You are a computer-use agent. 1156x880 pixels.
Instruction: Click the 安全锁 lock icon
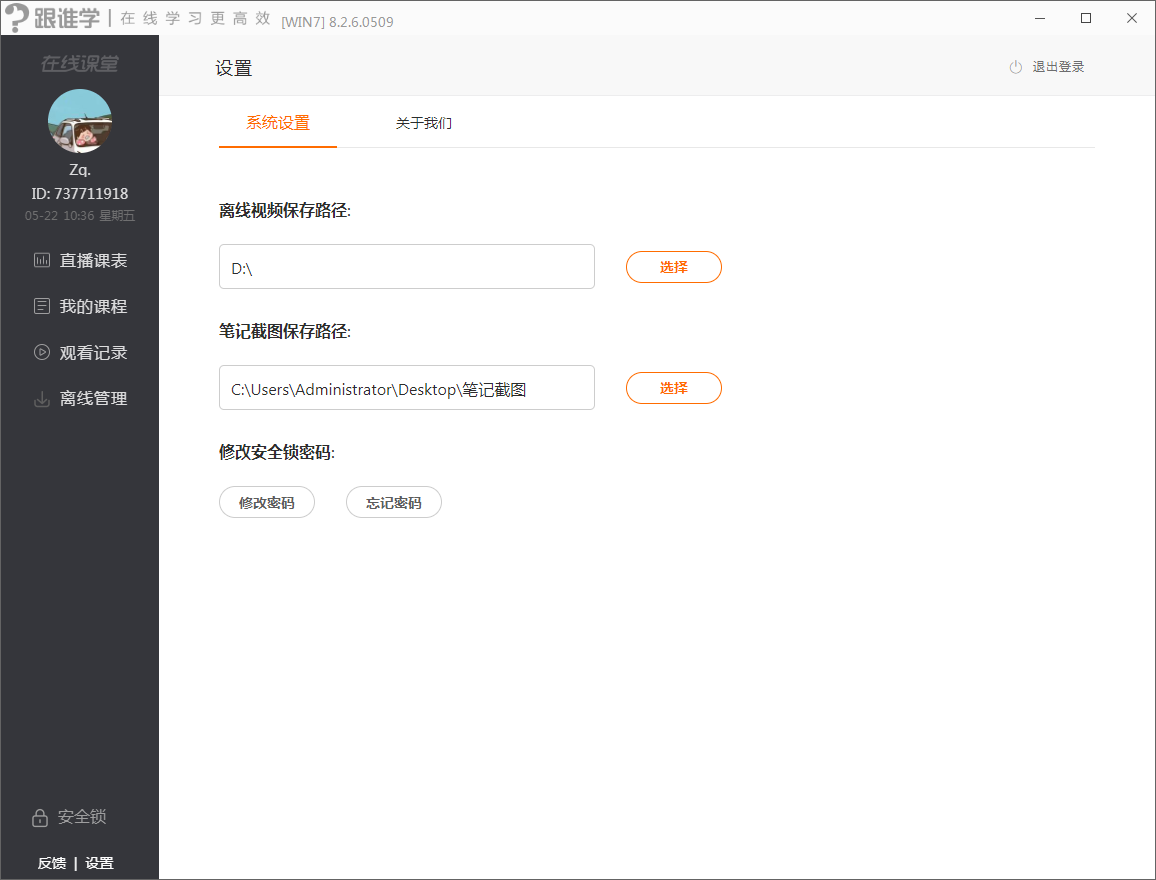pyautogui.click(x=39, y=817)
